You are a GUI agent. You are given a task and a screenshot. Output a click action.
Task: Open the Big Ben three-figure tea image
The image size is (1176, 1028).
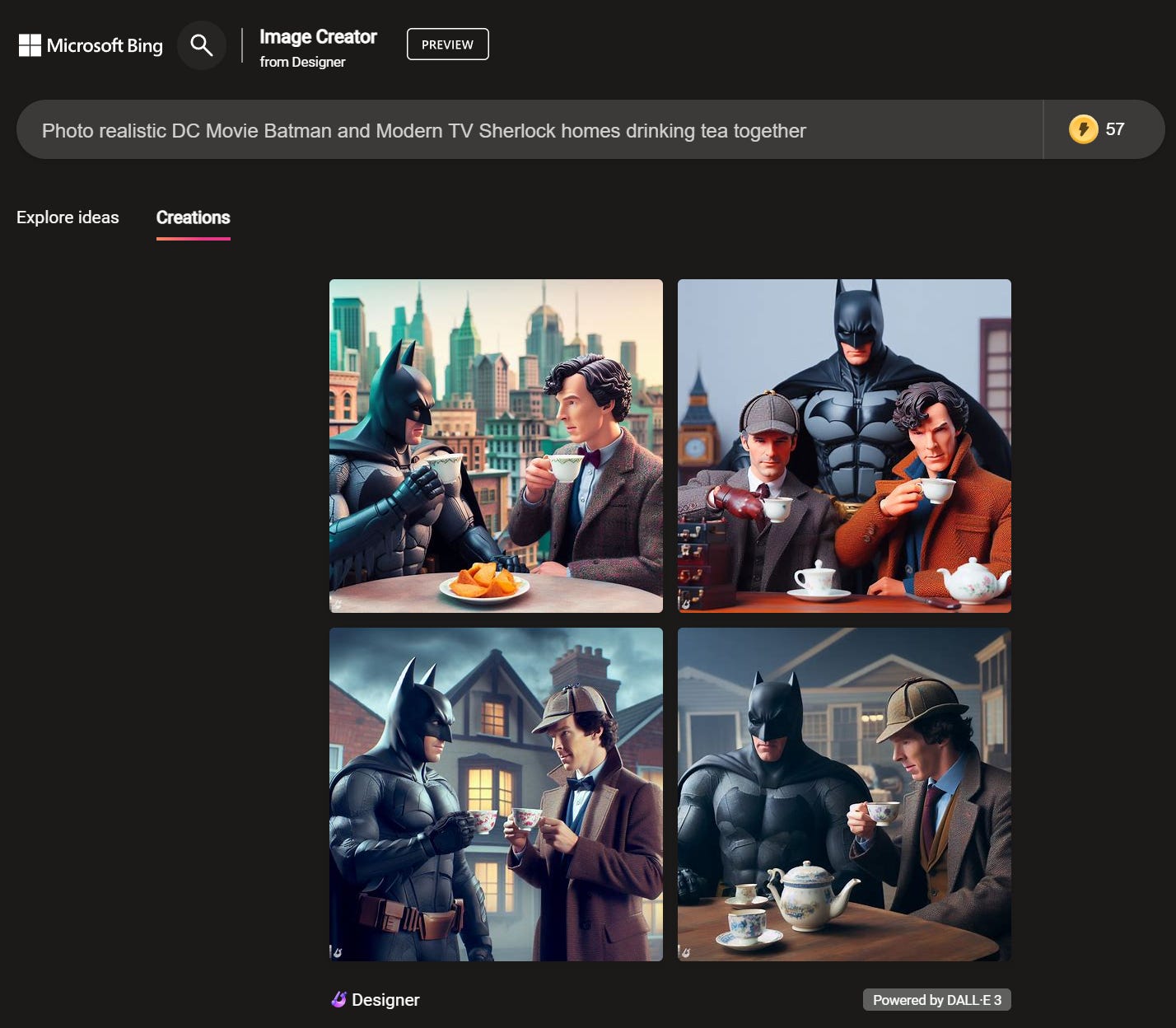[844, 446]
